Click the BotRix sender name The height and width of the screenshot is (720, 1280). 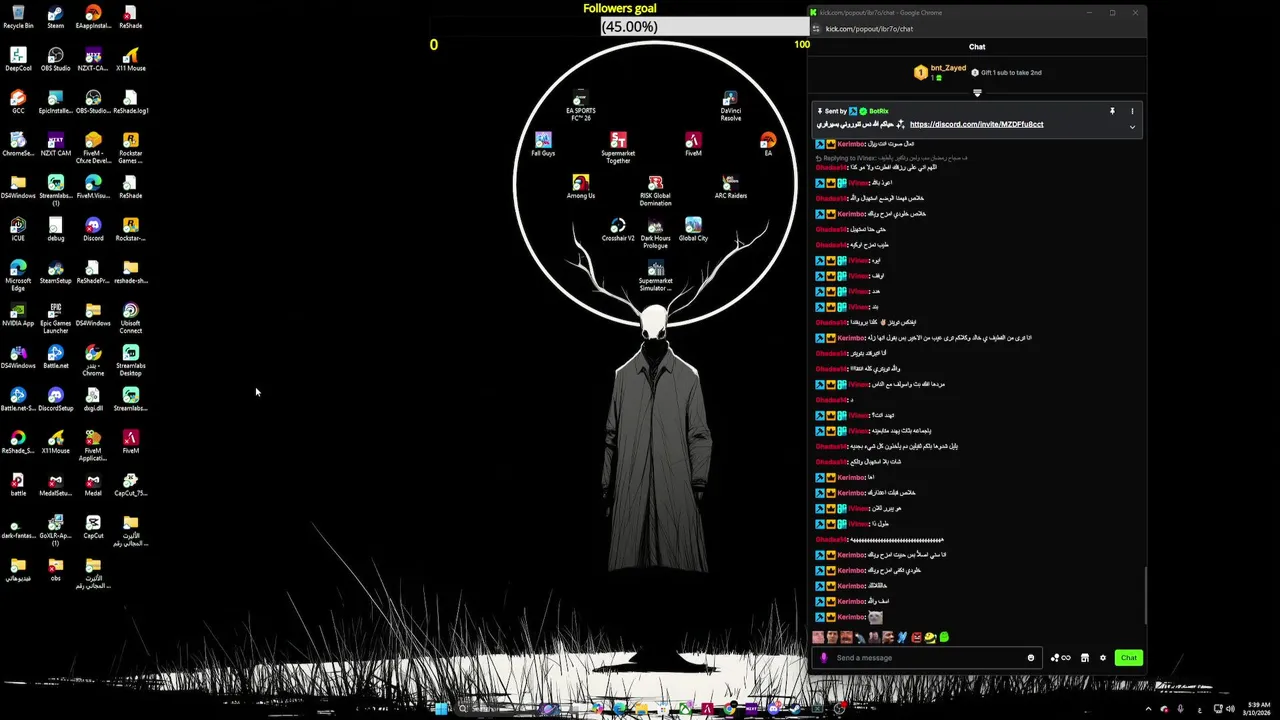pyautogui.click(x=879, y=111)
